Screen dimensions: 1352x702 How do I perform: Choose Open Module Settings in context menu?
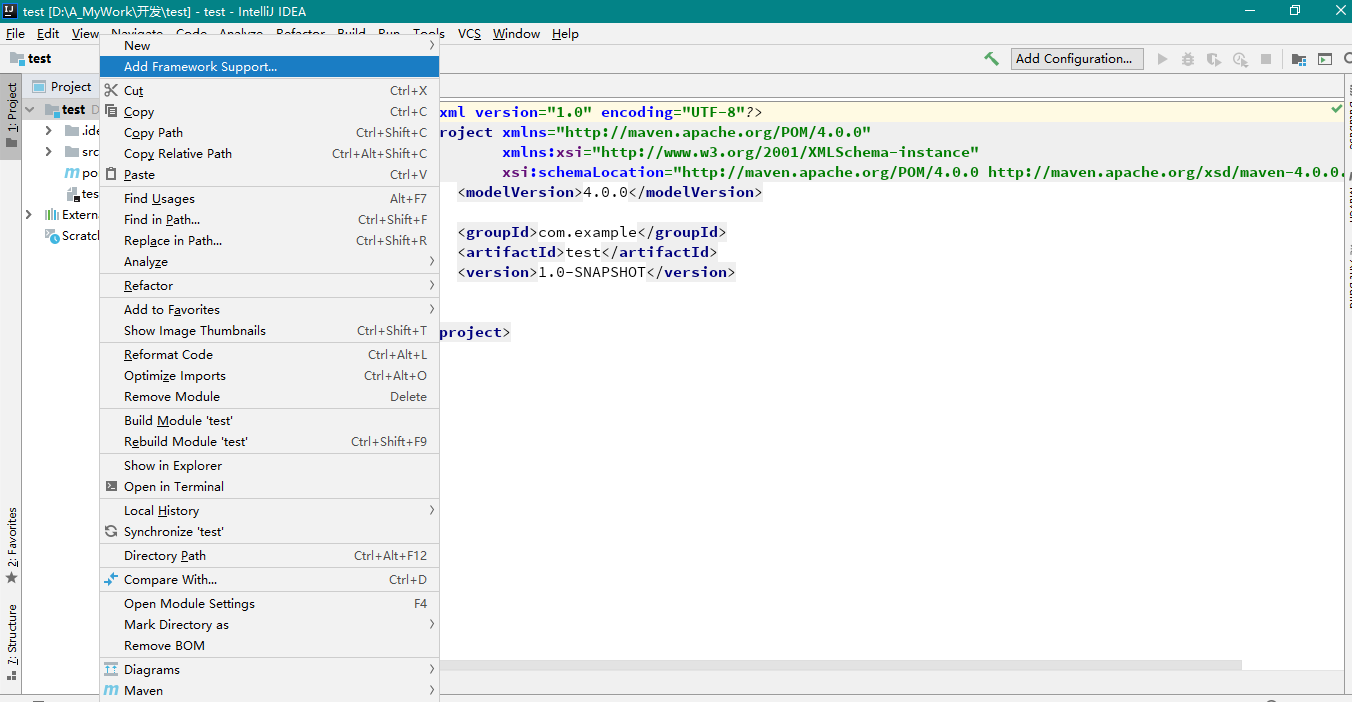(x=189, y=604)
